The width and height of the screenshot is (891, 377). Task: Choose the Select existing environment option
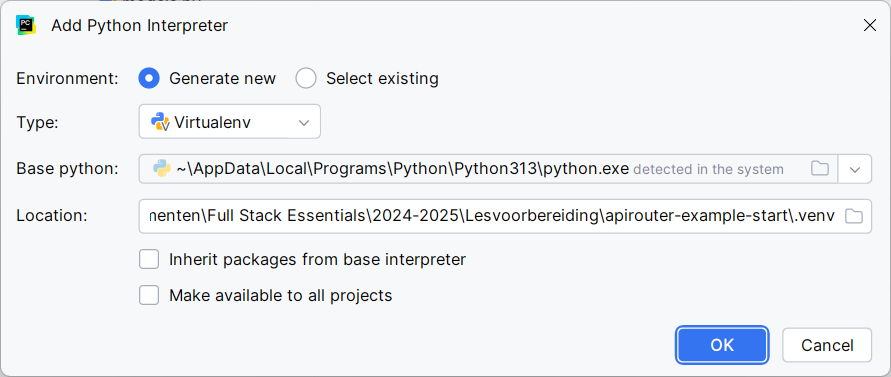coord(306,78)
